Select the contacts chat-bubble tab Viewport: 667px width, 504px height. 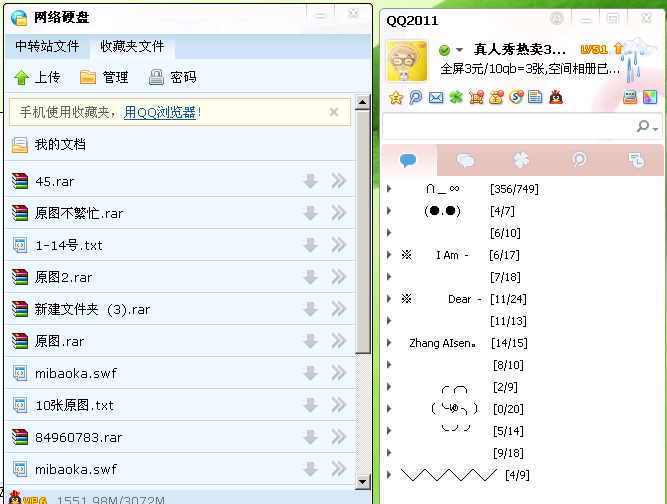pyautogui.click(x=408, y=160)
